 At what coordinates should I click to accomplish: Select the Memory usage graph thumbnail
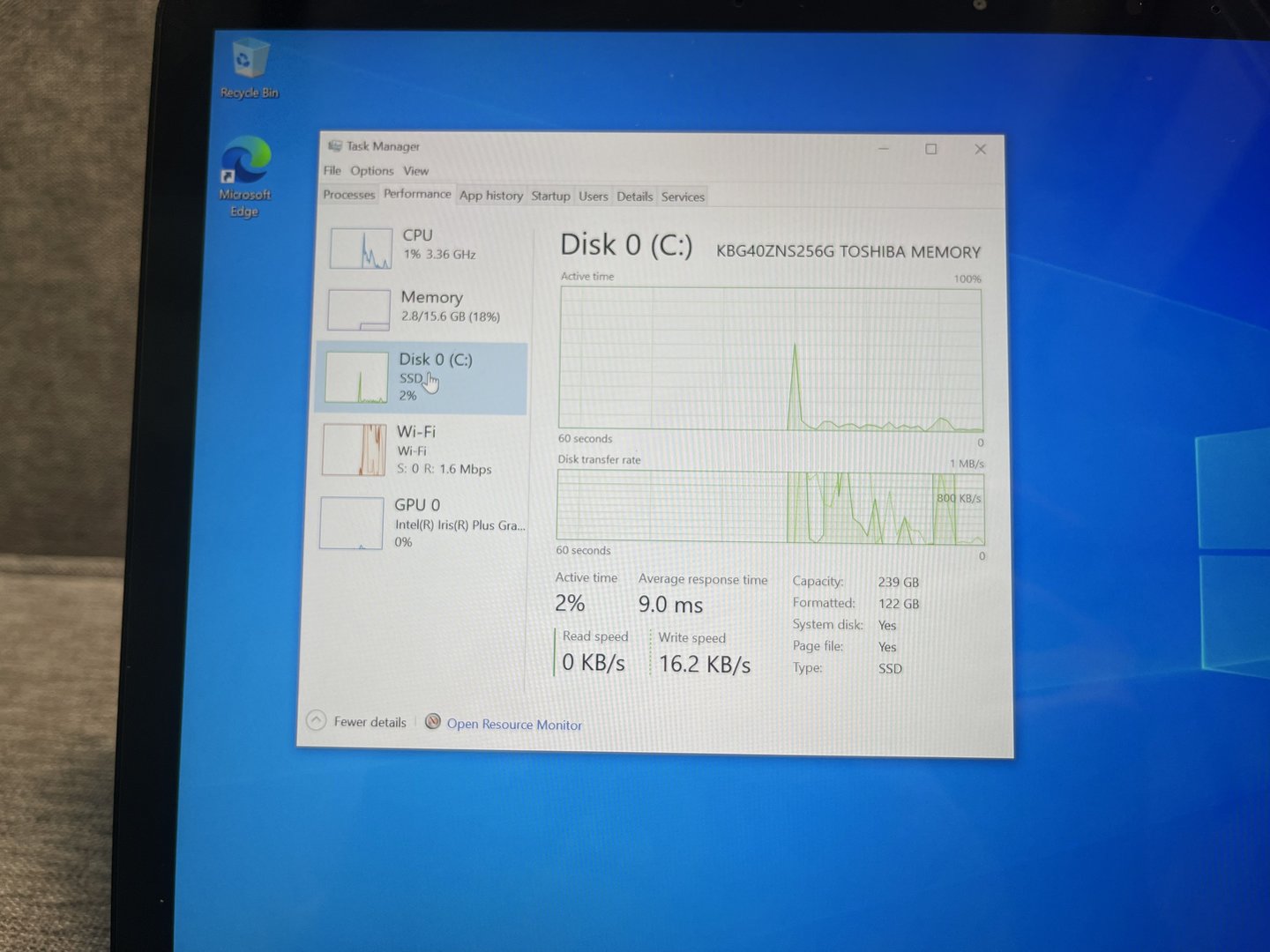pyautogui.click(x=358, y=310)
